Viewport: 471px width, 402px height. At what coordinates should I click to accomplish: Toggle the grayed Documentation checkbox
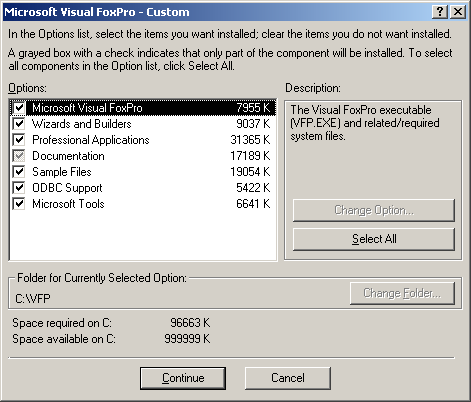19,156
